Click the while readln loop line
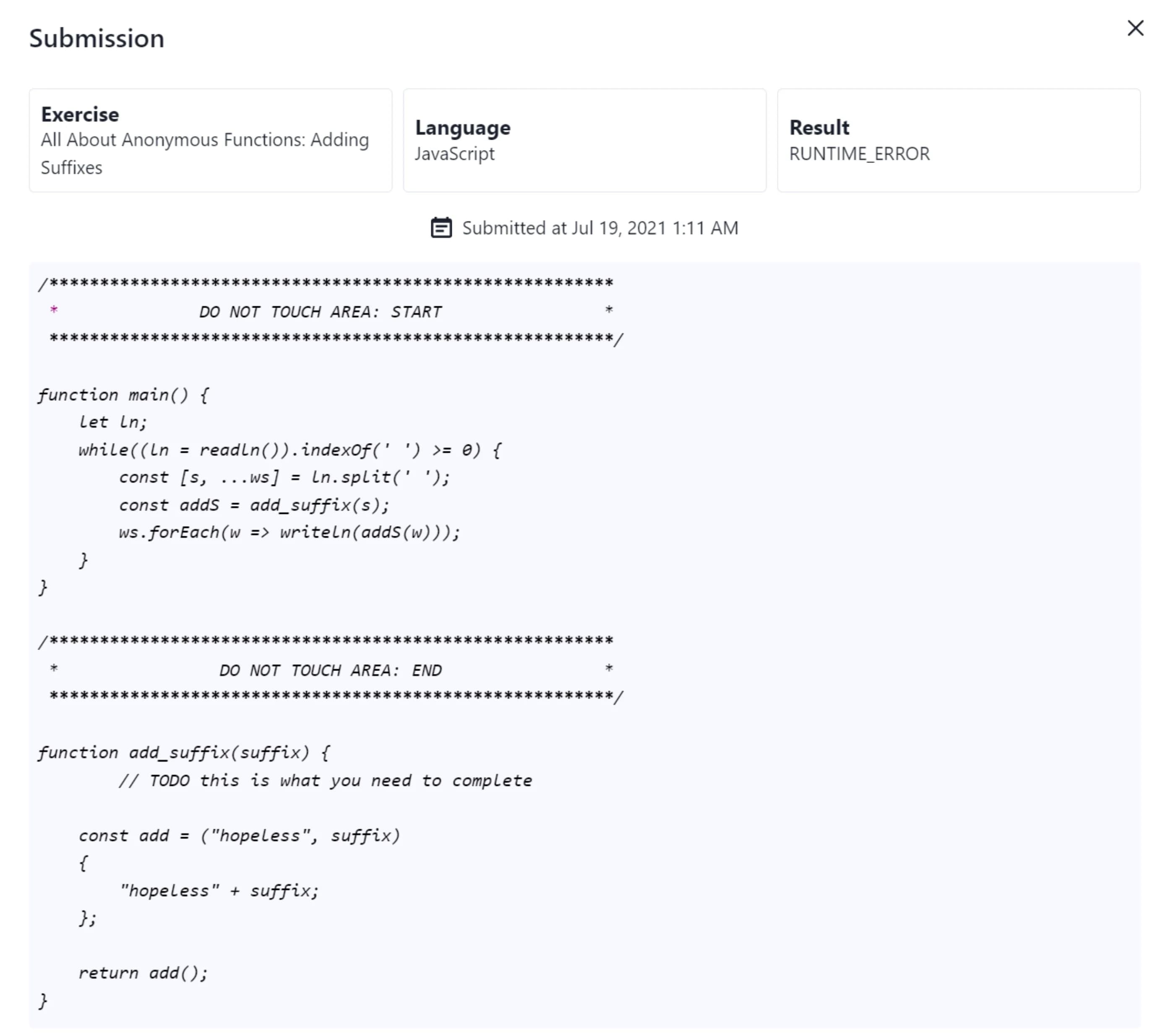The height and width of the screenshot is (1036, 1155). 290,450
